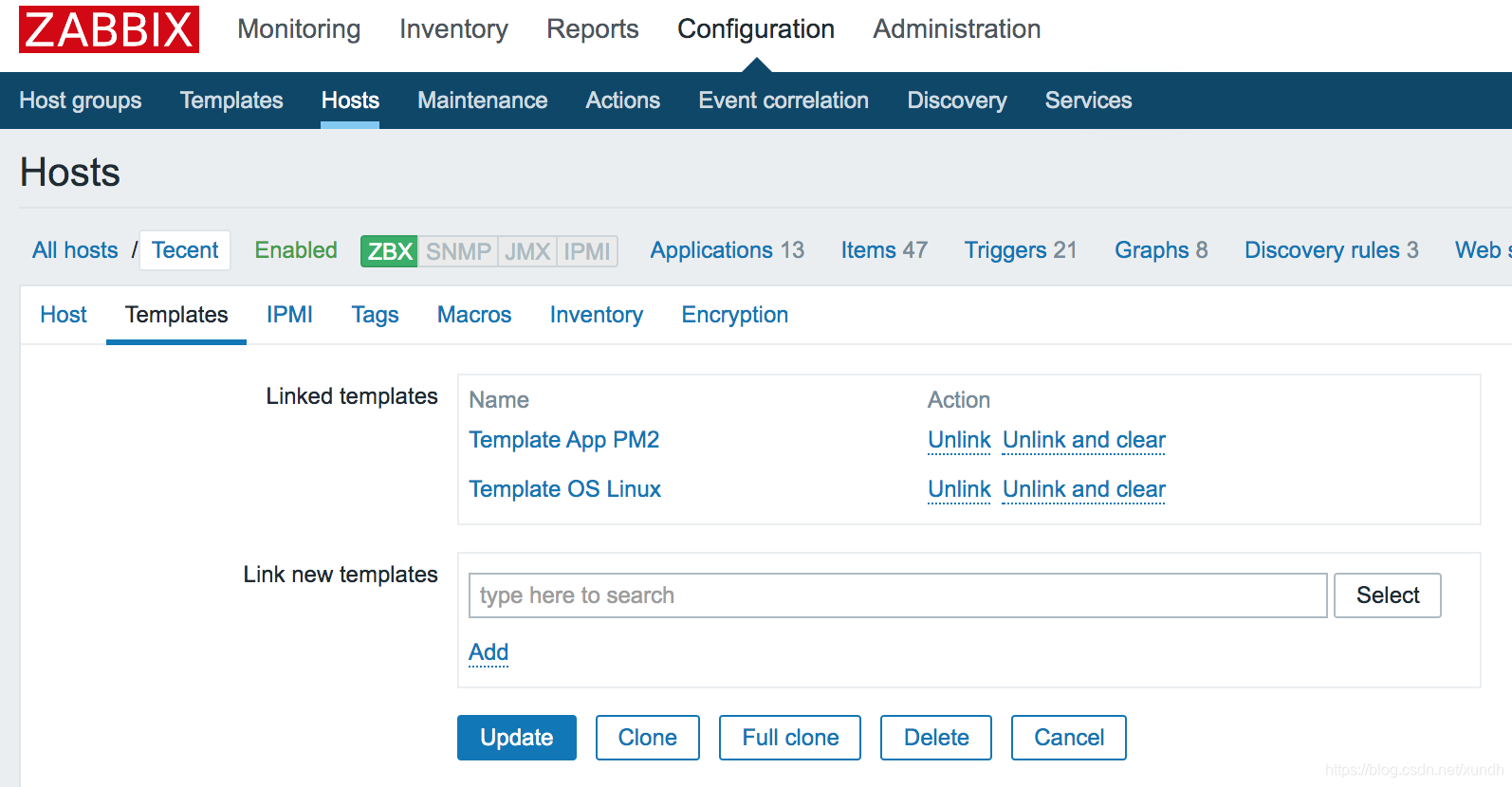
Task: Click the Select templates button
Action: click(x=1388, y=595)
